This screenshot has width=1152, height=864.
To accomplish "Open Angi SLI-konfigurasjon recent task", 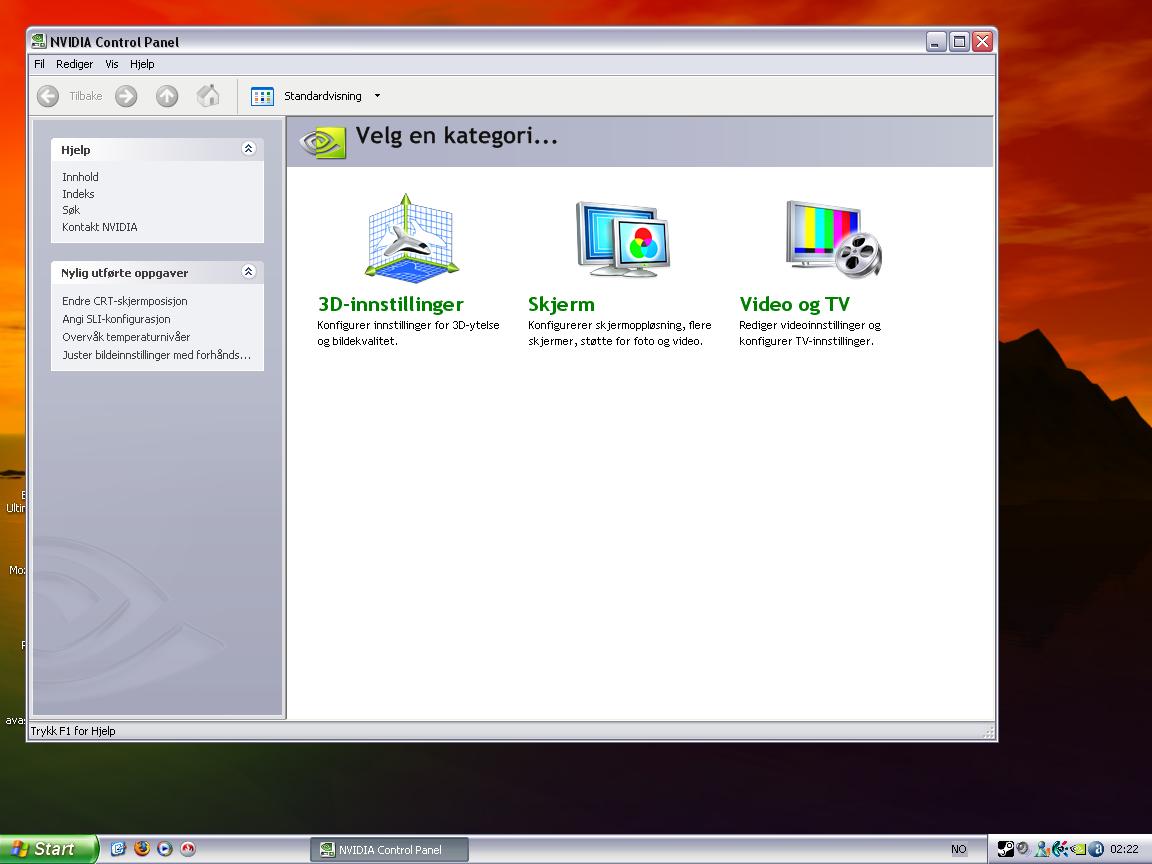I will click(116, 319).
